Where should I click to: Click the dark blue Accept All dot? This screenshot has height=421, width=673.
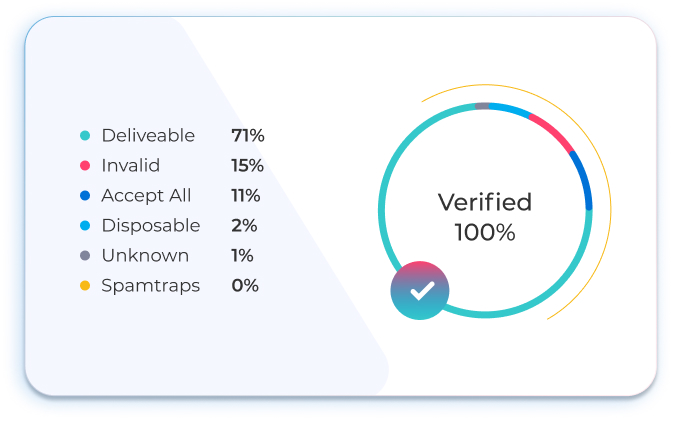[85, 196]
